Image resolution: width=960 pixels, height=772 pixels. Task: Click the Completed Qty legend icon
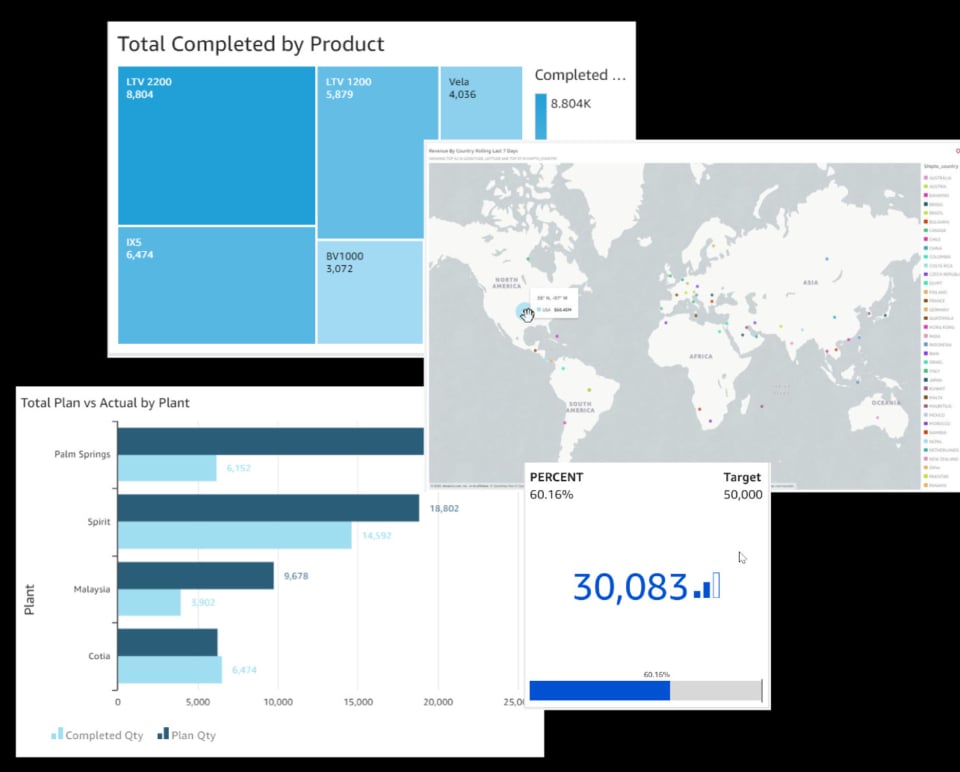57,735
